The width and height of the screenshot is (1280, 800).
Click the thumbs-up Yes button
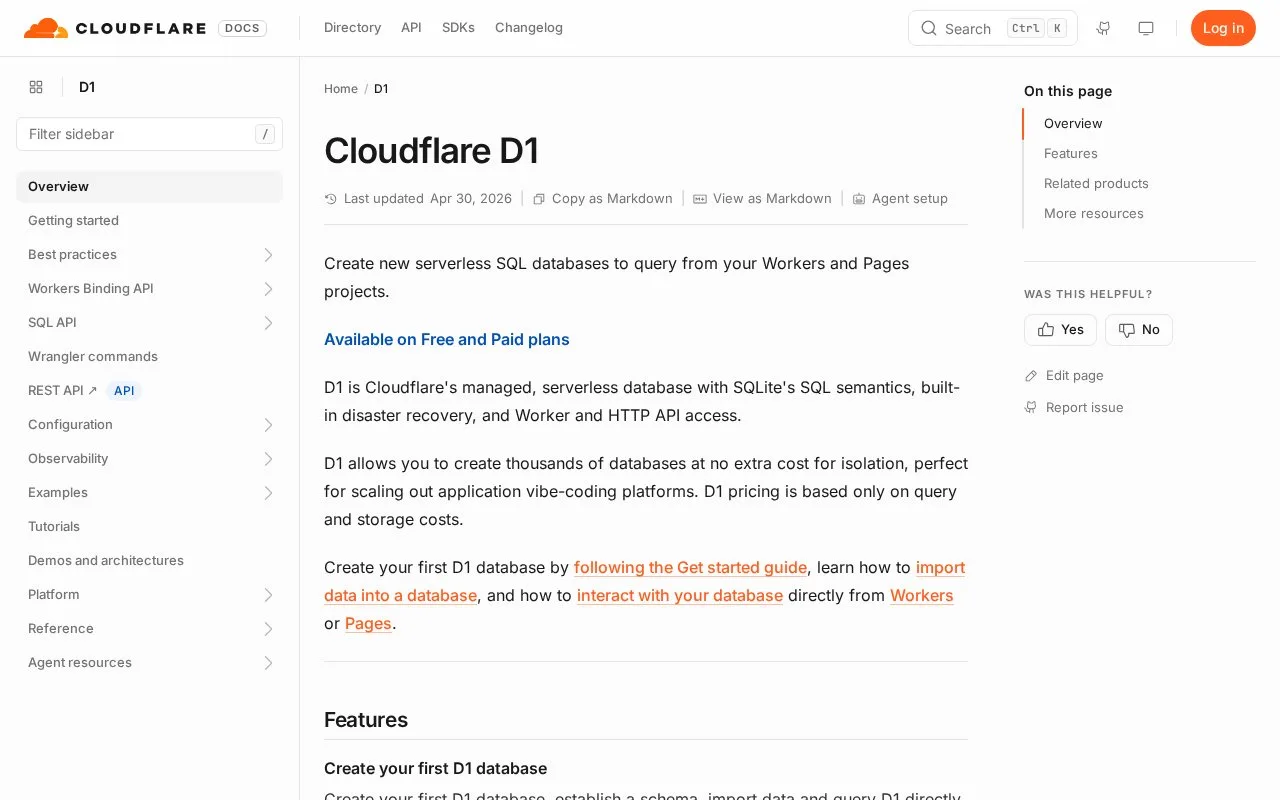coord(1060,330)
